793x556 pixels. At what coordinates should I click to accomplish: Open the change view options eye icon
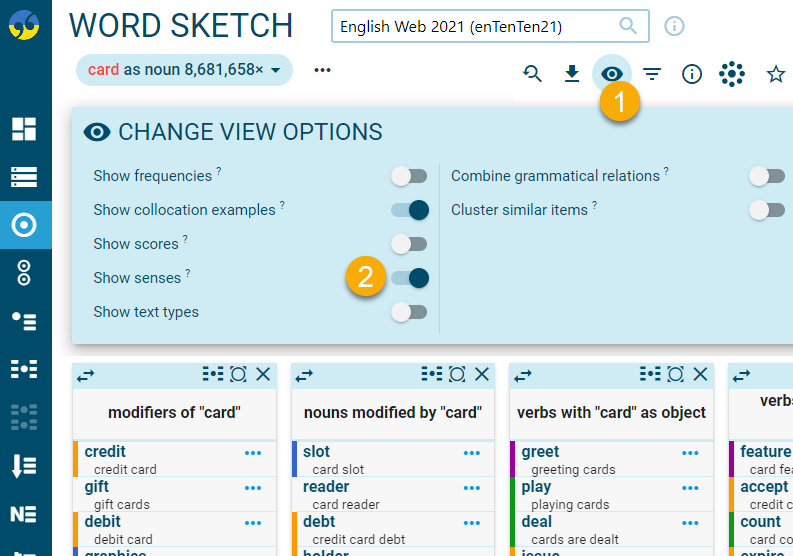(x=612, y=73)
